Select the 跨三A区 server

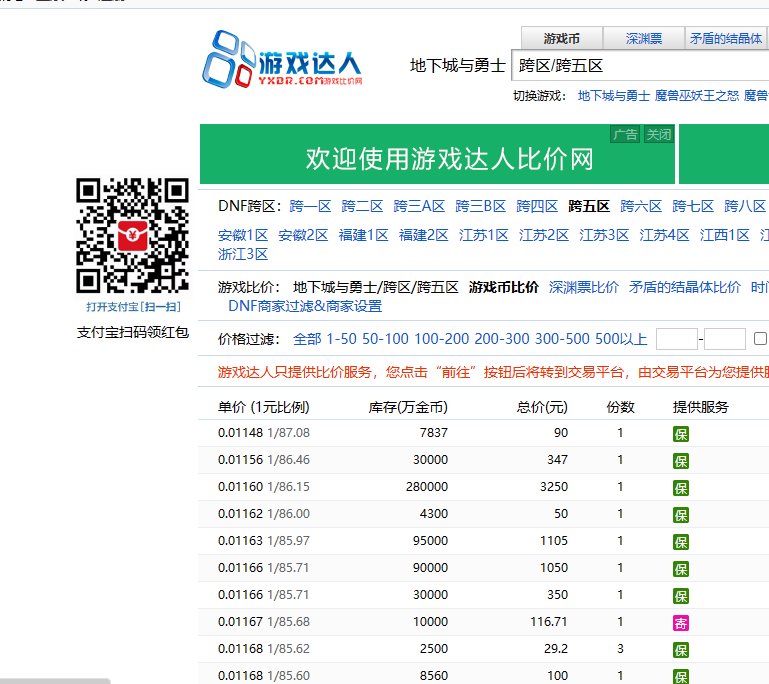pyautogui.click(x=419, y=206)
